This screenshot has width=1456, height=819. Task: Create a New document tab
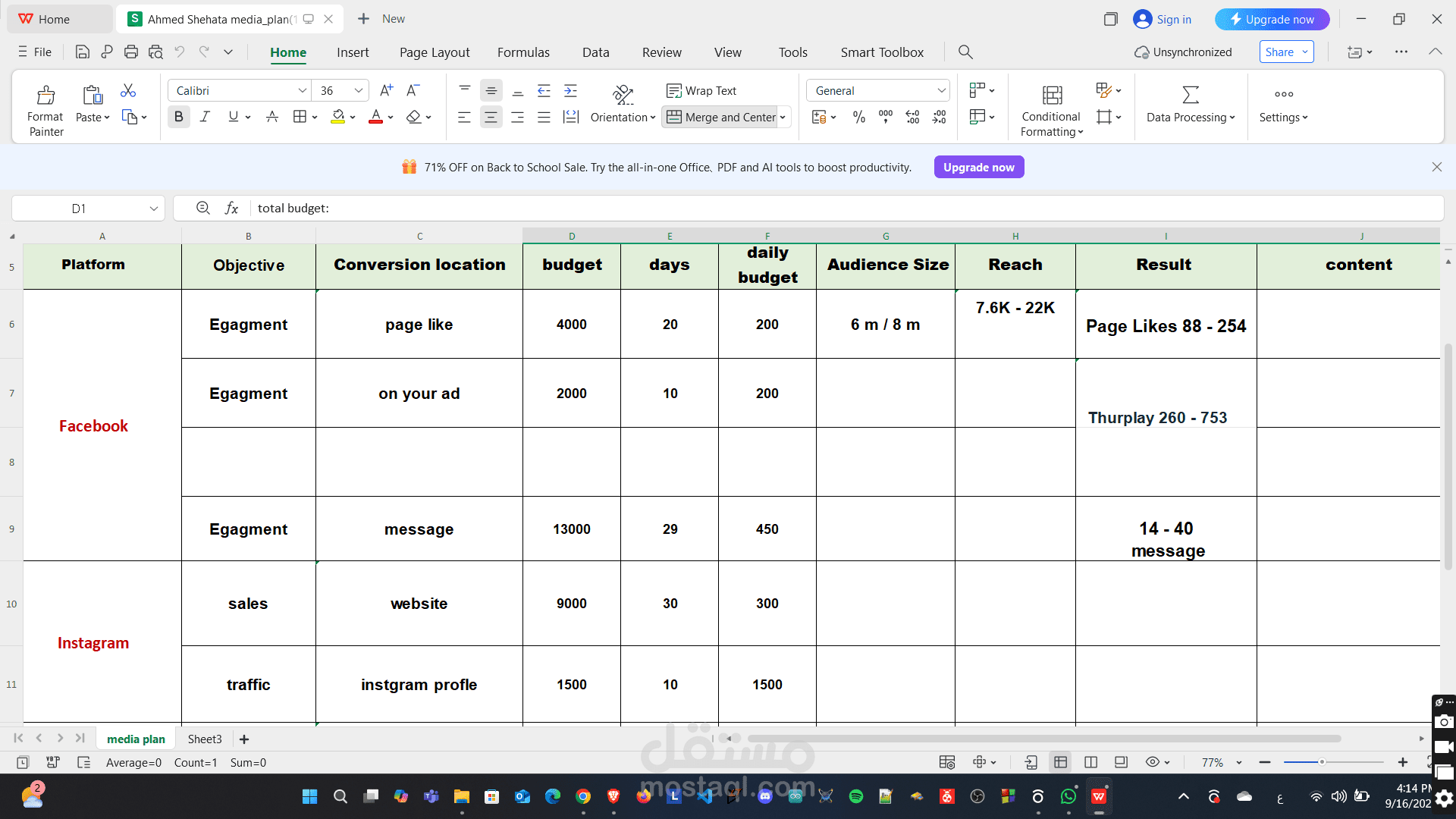coord(381,19)
